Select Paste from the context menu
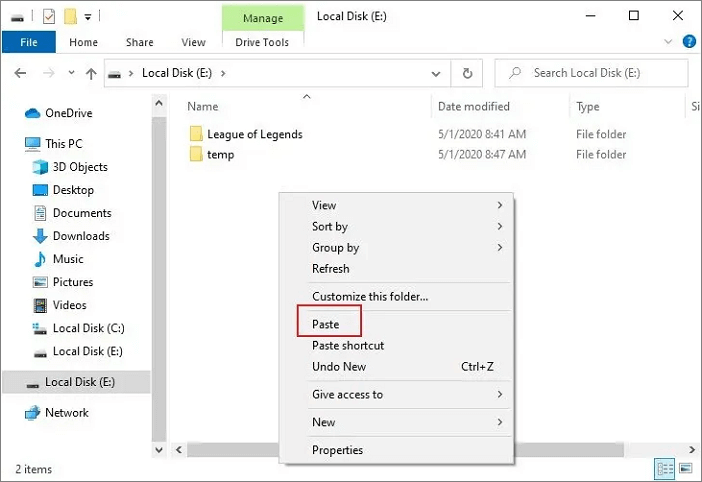702x482 pixels. [x=326, y=324]
